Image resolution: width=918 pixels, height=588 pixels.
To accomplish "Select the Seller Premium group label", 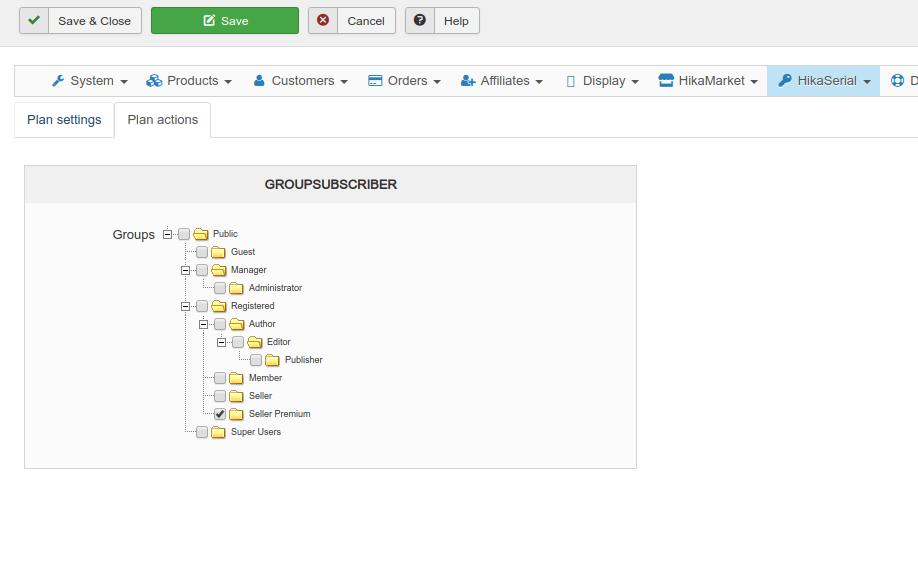I will (279, 414).
